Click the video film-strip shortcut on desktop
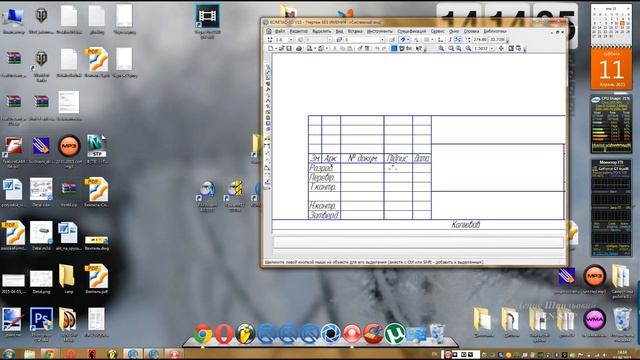640x360 pixels. pyautogui.click(x=207, y=16)
